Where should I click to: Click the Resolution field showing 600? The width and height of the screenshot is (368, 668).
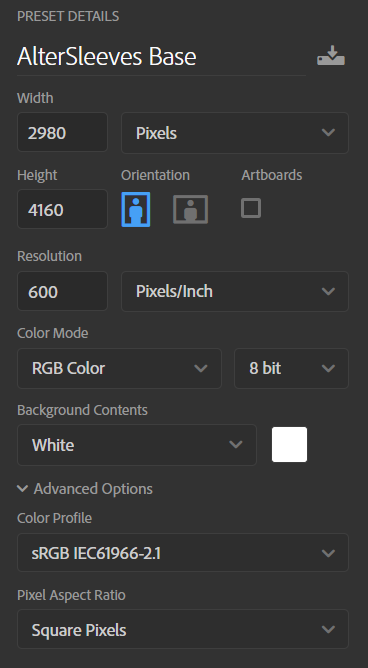[x=62, y=291]
